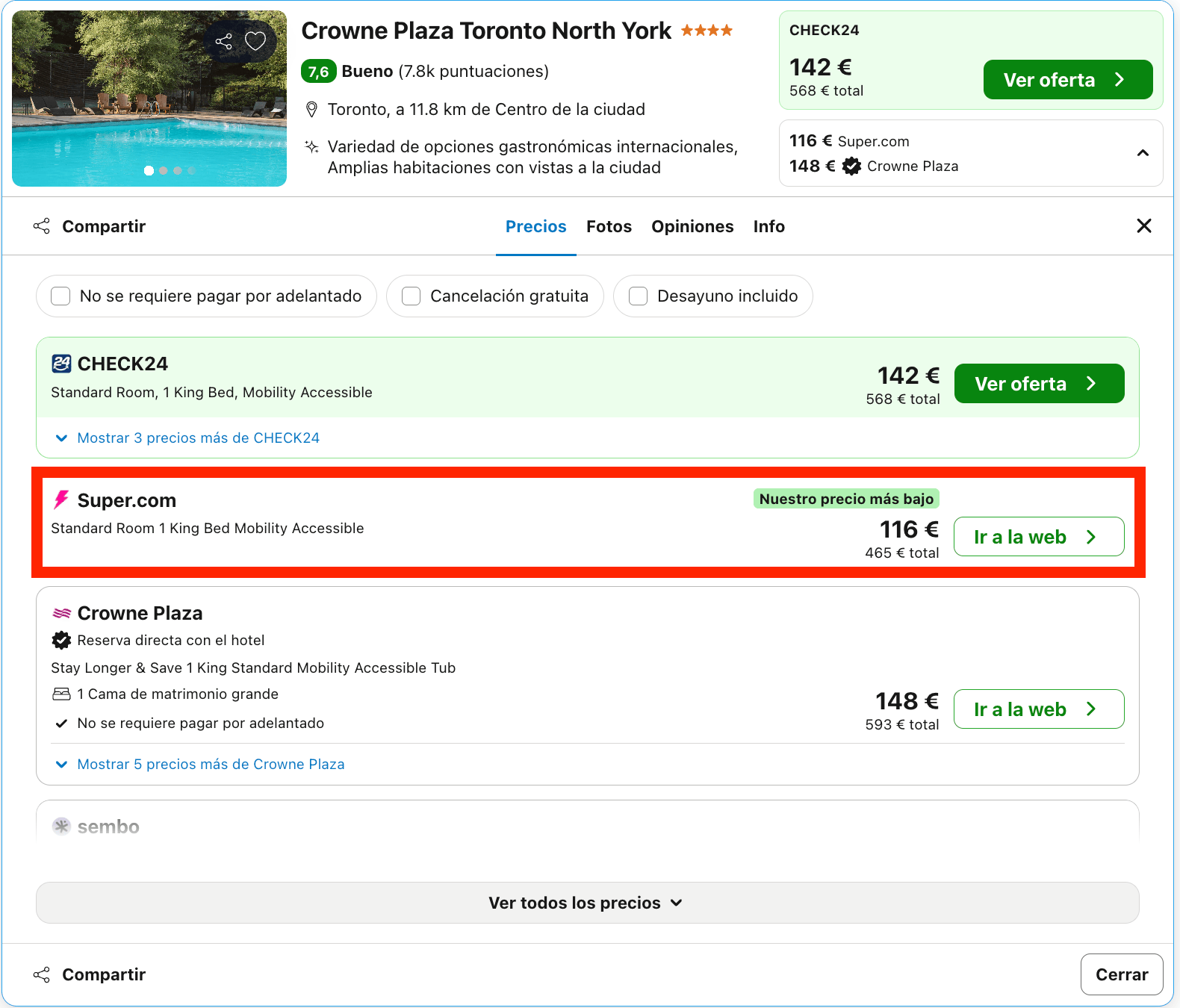This screenshot has width=1180, height=1008.
Task: Open the hotel pool photo
Action: [x=149, y=99]
